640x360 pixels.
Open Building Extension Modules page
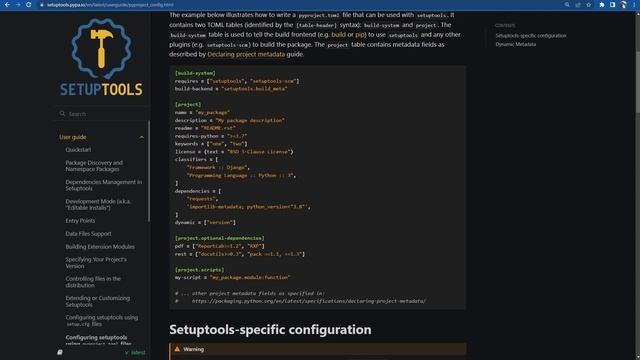coord(100,247)
